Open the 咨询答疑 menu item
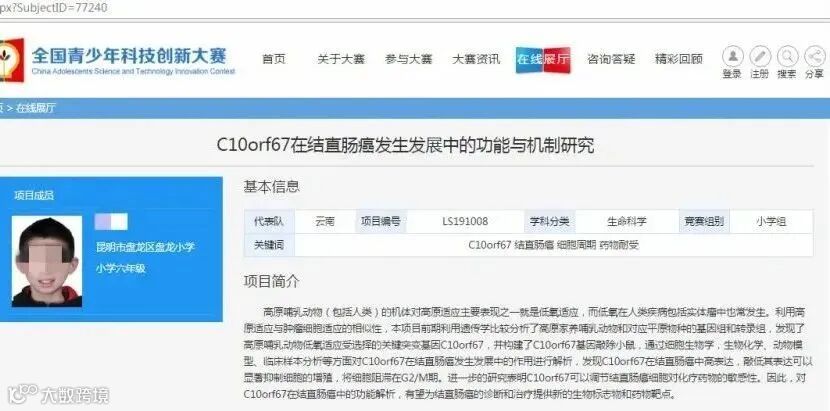 pyautogui.click(x=611, y=59)
